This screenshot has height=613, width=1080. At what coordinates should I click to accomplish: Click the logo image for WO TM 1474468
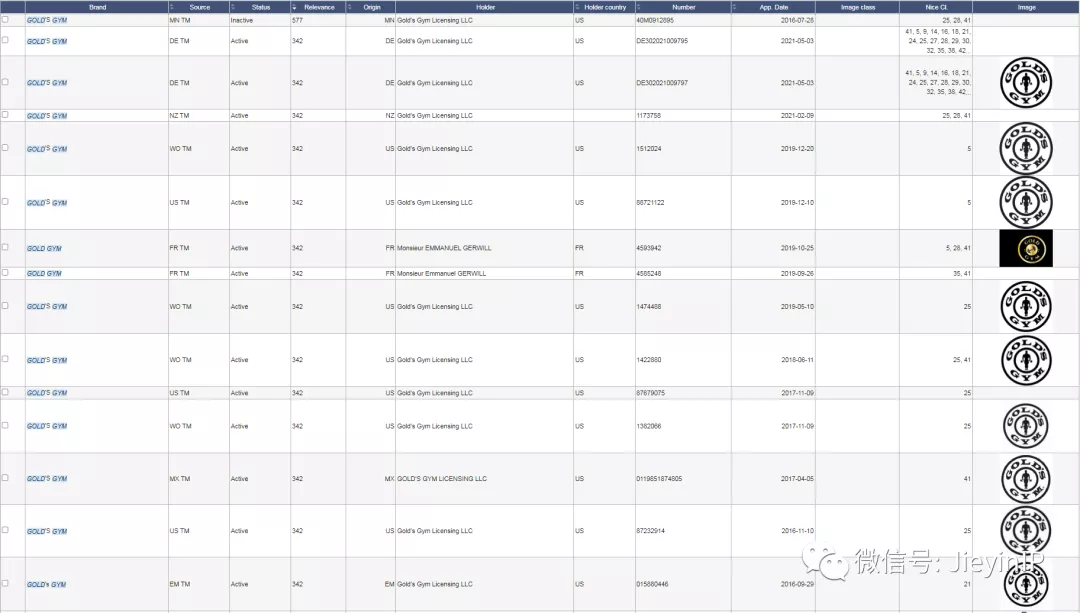tap(1026, 306)
